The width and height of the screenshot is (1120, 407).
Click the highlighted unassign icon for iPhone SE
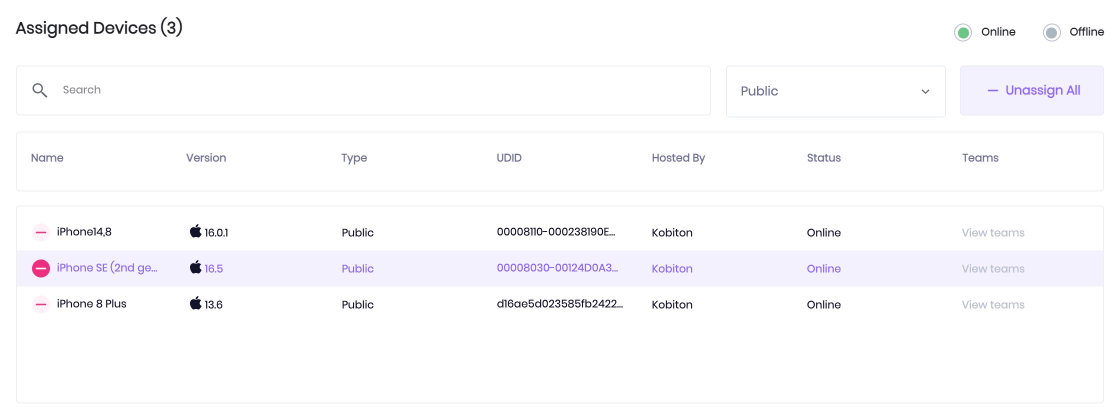click(41, 268)
